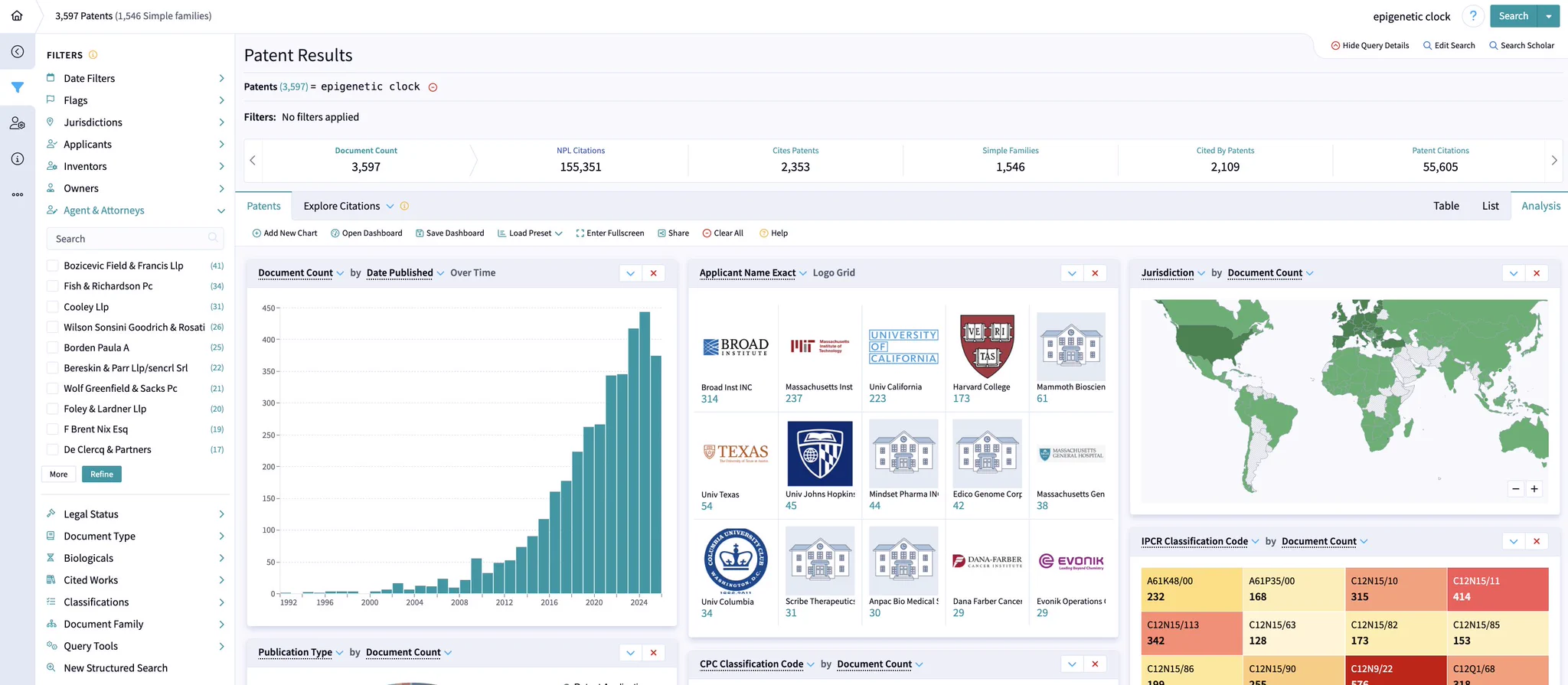Close the Applicant Name Exact logo grid
Image resolution: width=1568 pixels, height=685 pixels.
click(x=1095, y=273)
